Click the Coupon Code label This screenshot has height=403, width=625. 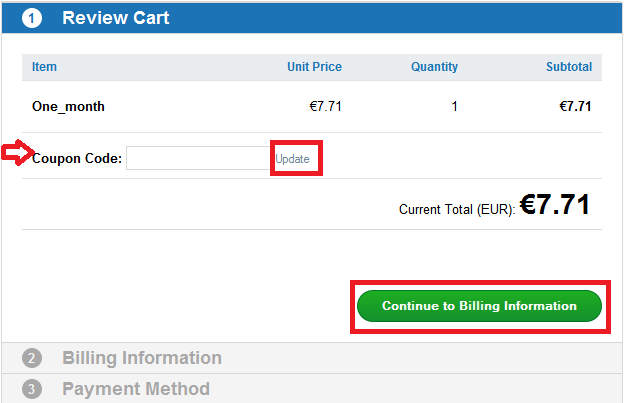click(x=77, y=158)
